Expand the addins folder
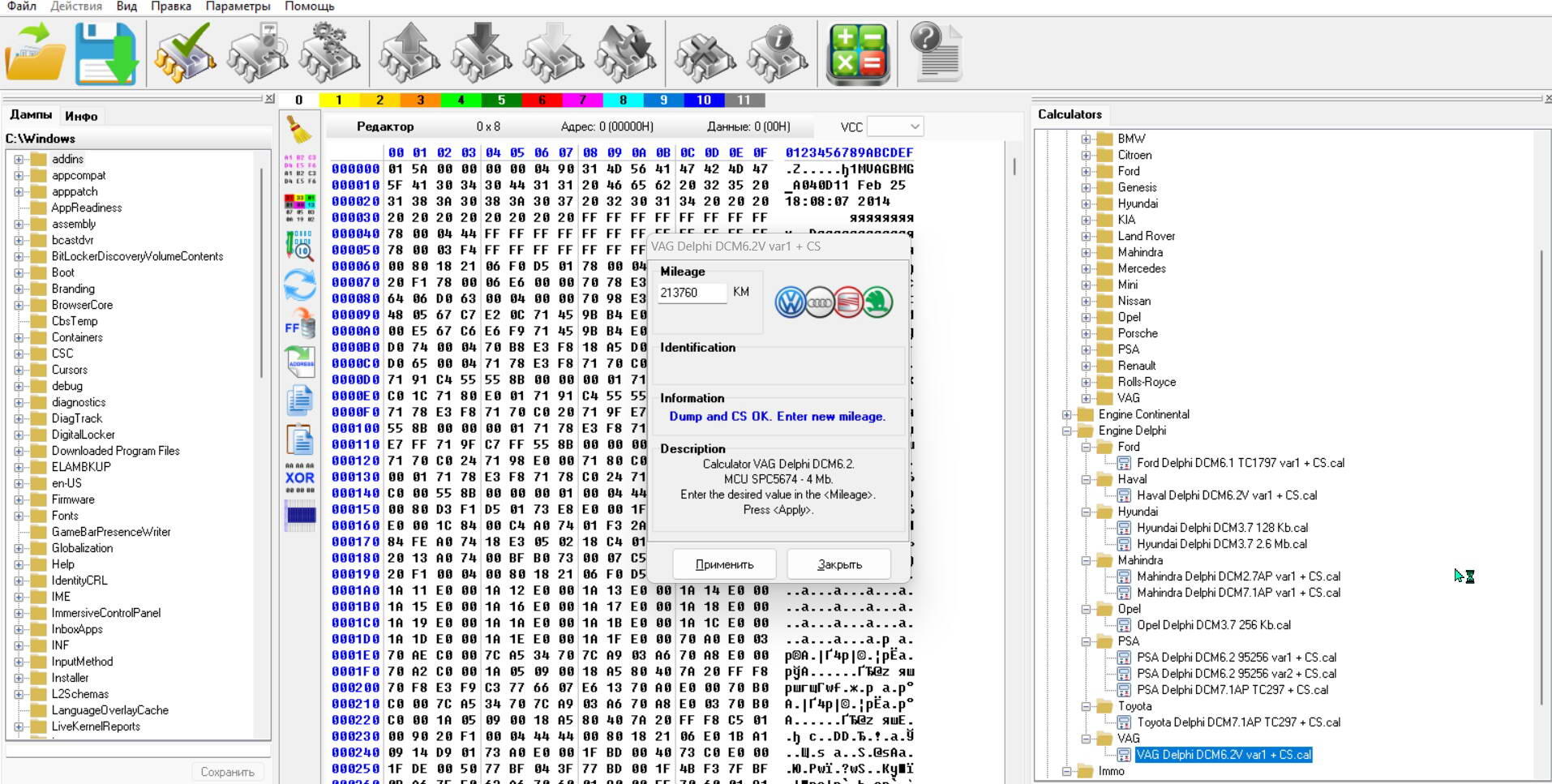Image resolution: width=1552 pixels, height=784 pixels. point(19,159)
